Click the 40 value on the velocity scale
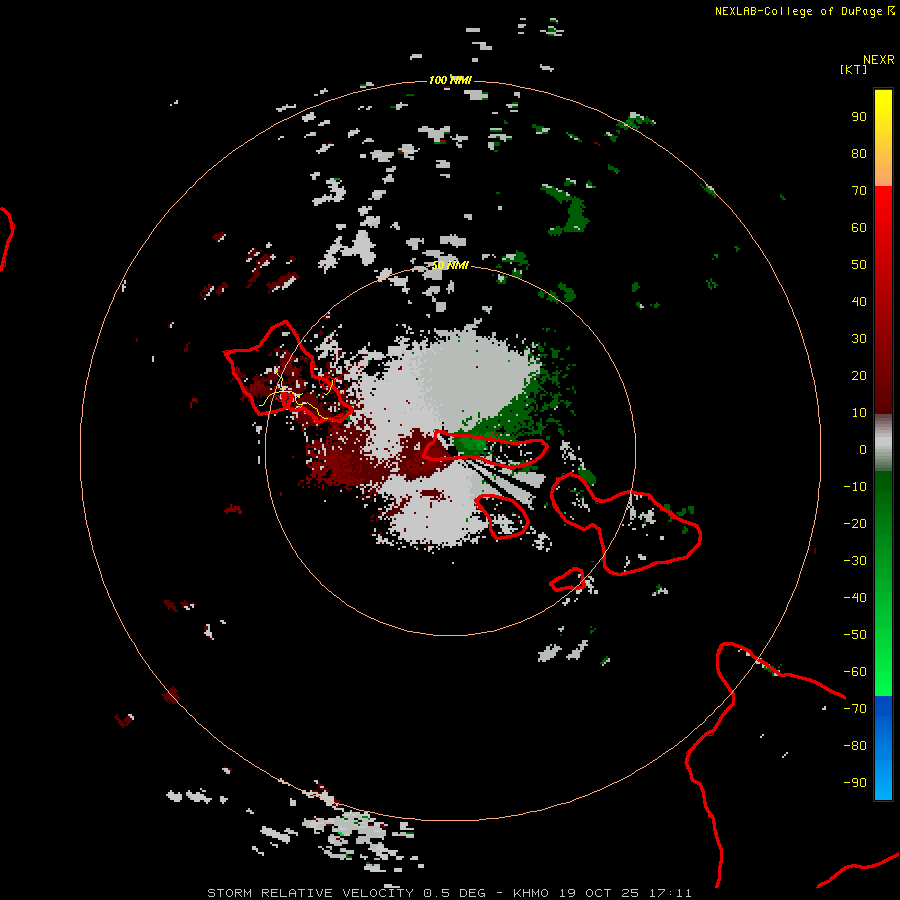Viewport: 900px width, 900px height. 859,302
